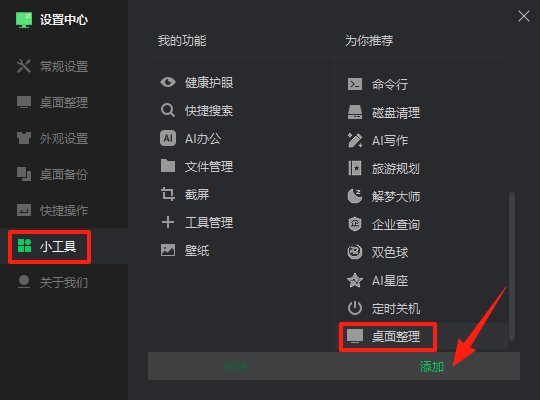
Task: Select the 磁盘清理 disk icon
Action: point(355,112)
